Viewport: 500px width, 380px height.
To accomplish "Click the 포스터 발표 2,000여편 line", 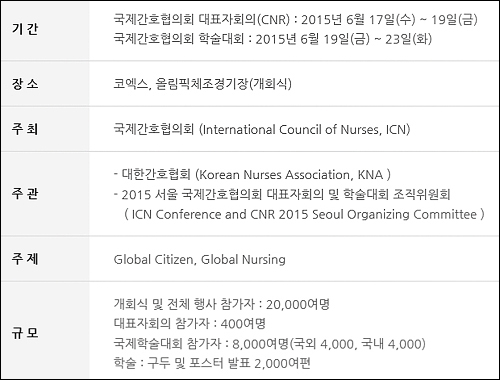I will click(212, 363).
